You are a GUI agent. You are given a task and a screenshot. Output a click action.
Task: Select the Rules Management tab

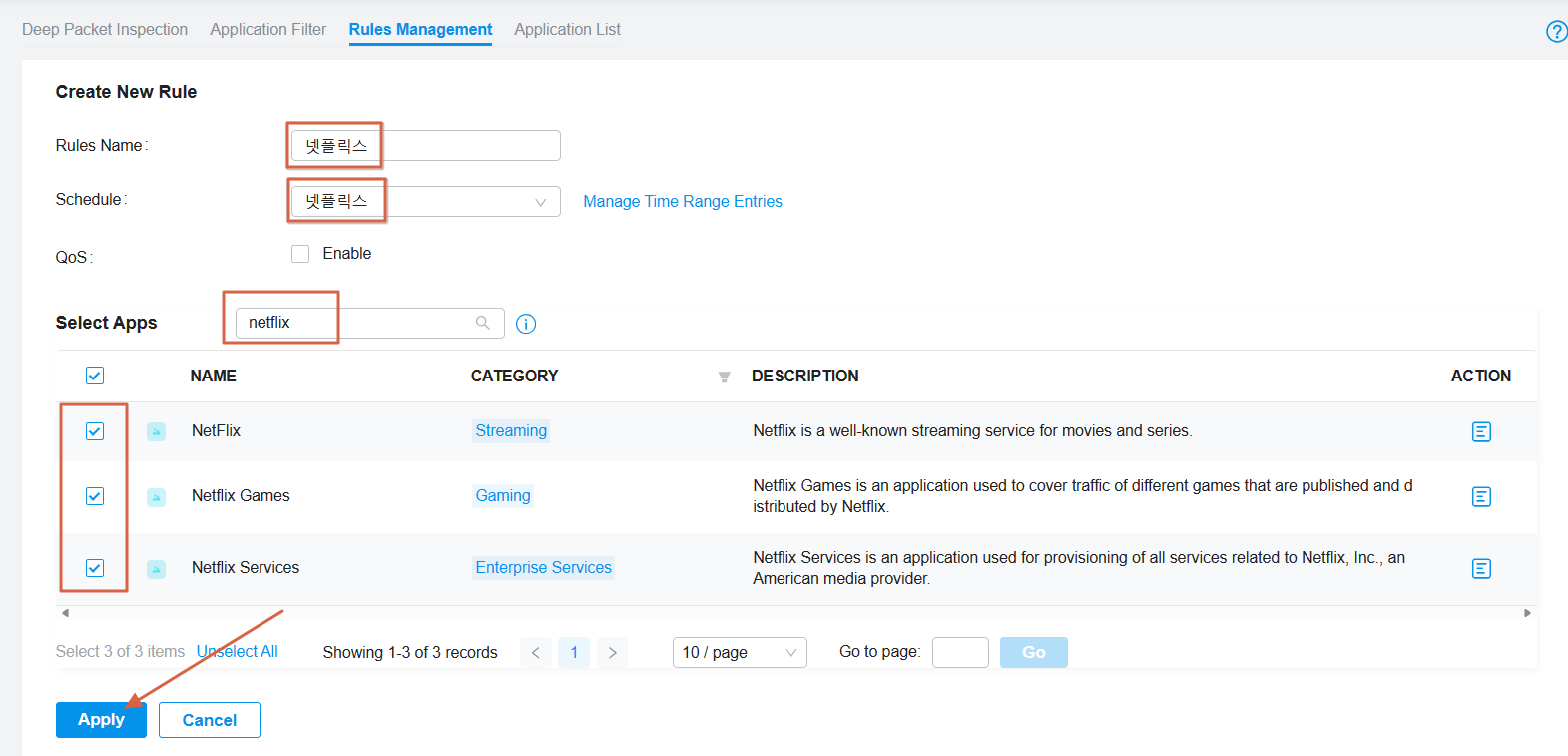pos(420,30)
